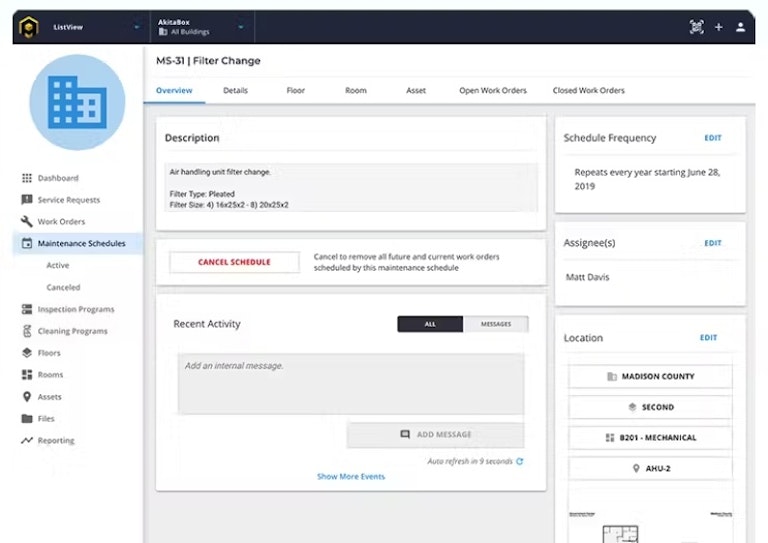Switch to the Overview tab

tap(174, 91)
